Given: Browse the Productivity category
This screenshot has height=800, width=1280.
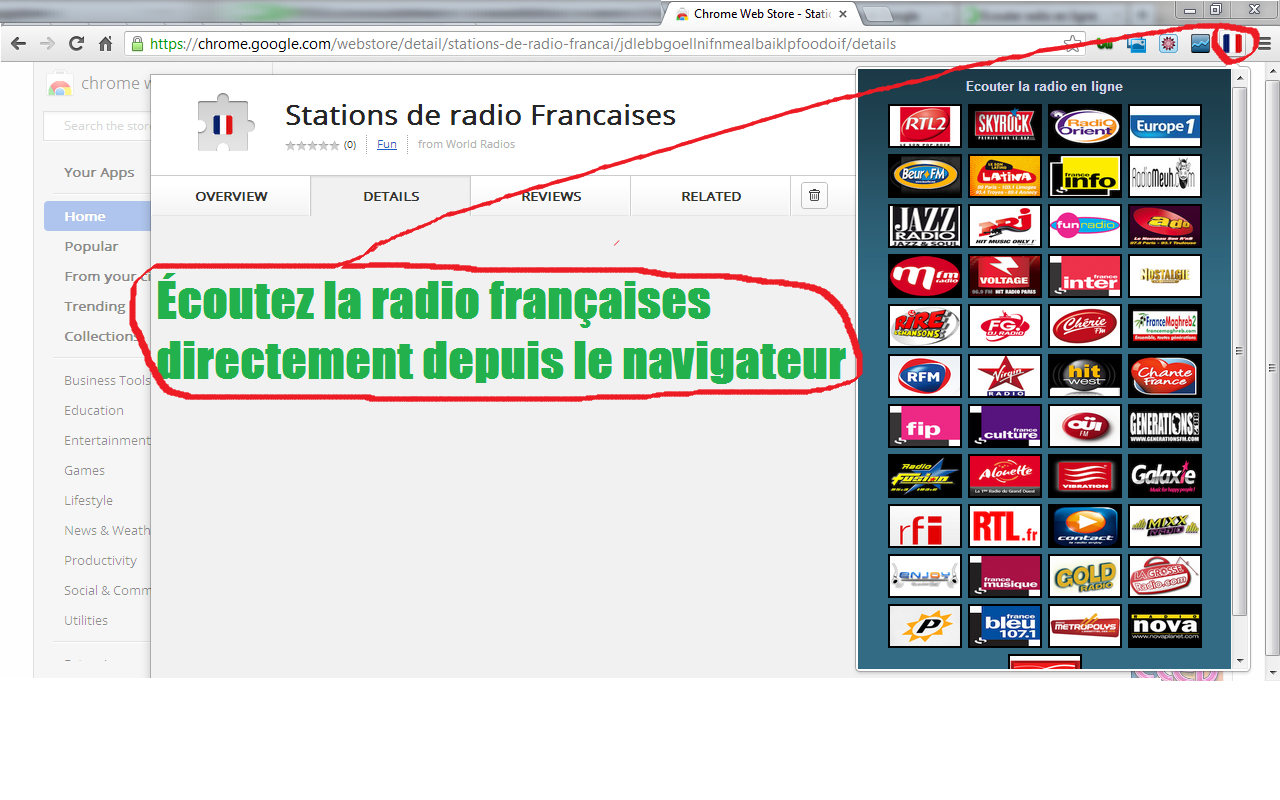Looking at the screenshot, I should coord(100,560).
